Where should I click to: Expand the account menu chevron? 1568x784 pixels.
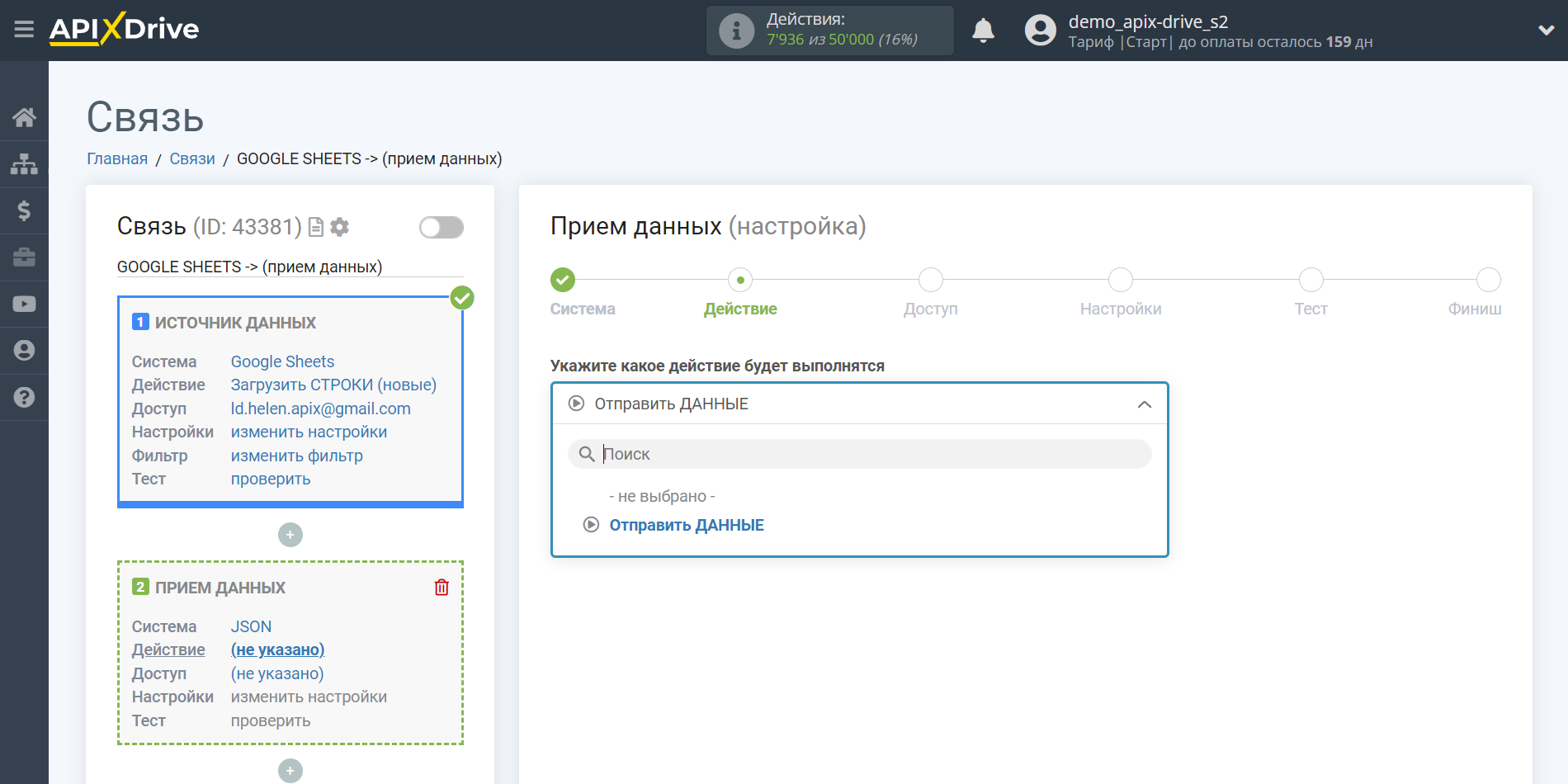point(1546,31)
